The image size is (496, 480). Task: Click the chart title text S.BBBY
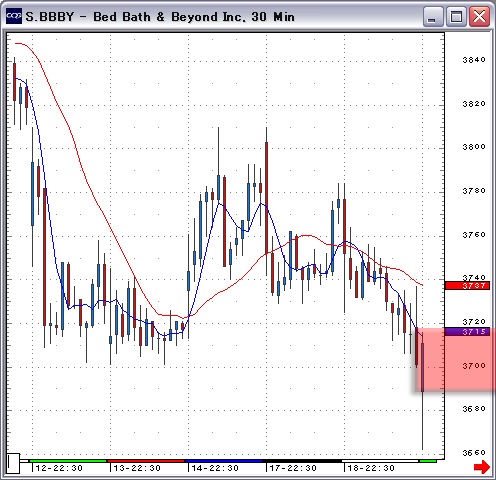point(49,17)
